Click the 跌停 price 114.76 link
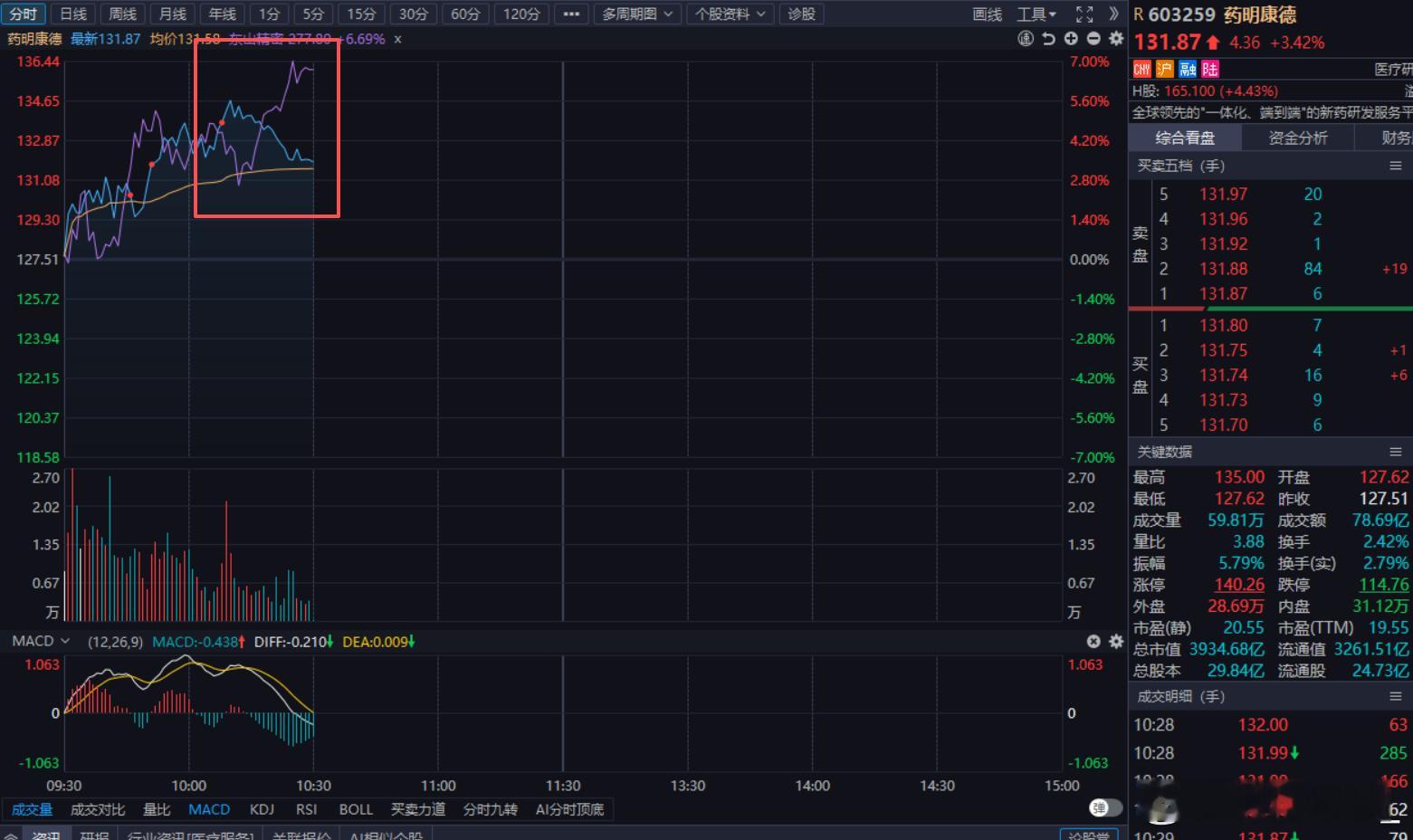Screen dimensions: 1413x840 point(1384,585)
